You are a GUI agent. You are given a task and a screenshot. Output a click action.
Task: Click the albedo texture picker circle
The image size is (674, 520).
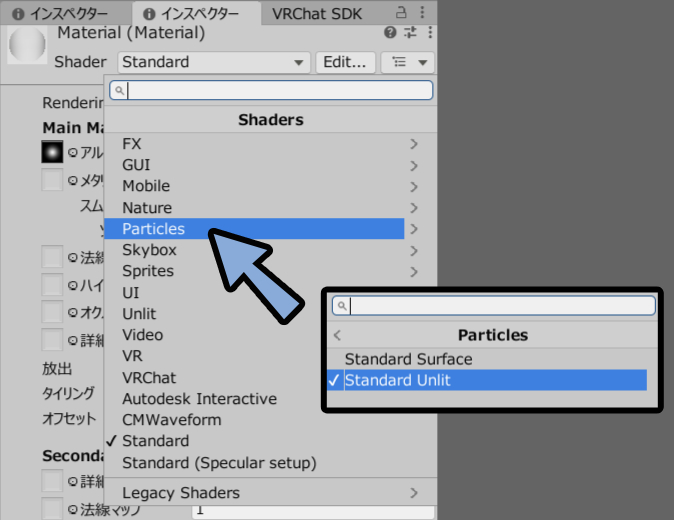point(73,152)
